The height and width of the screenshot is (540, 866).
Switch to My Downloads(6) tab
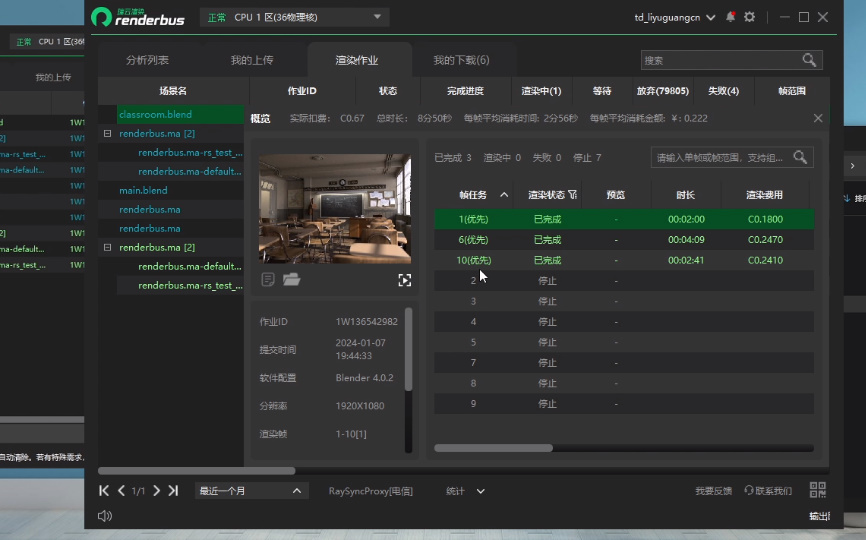(x=461, y=60)
